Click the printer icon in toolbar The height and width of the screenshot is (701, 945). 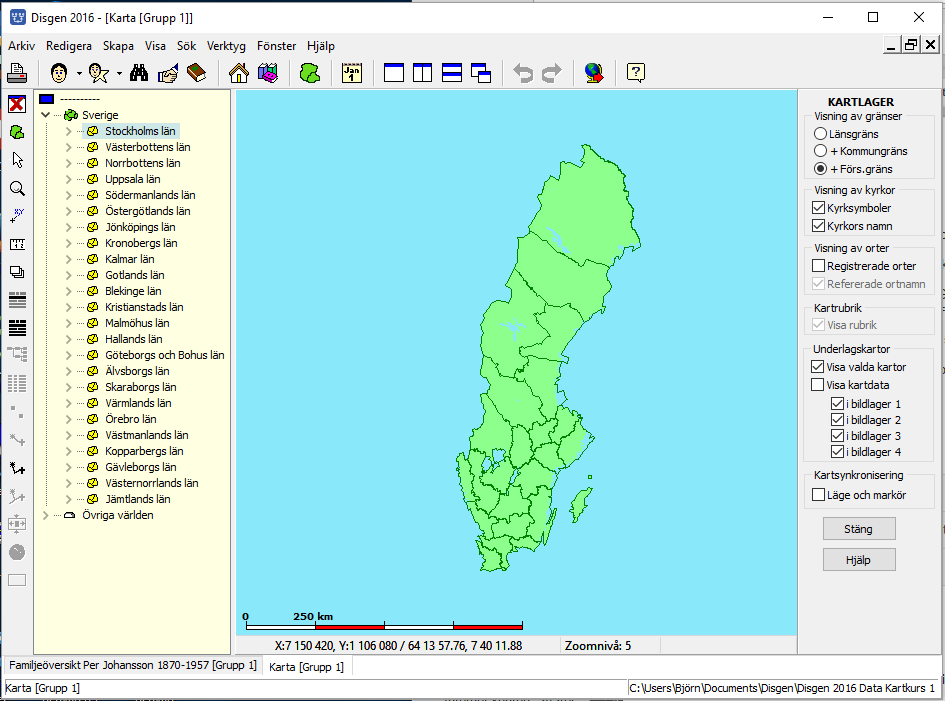[x=17, y=73]
